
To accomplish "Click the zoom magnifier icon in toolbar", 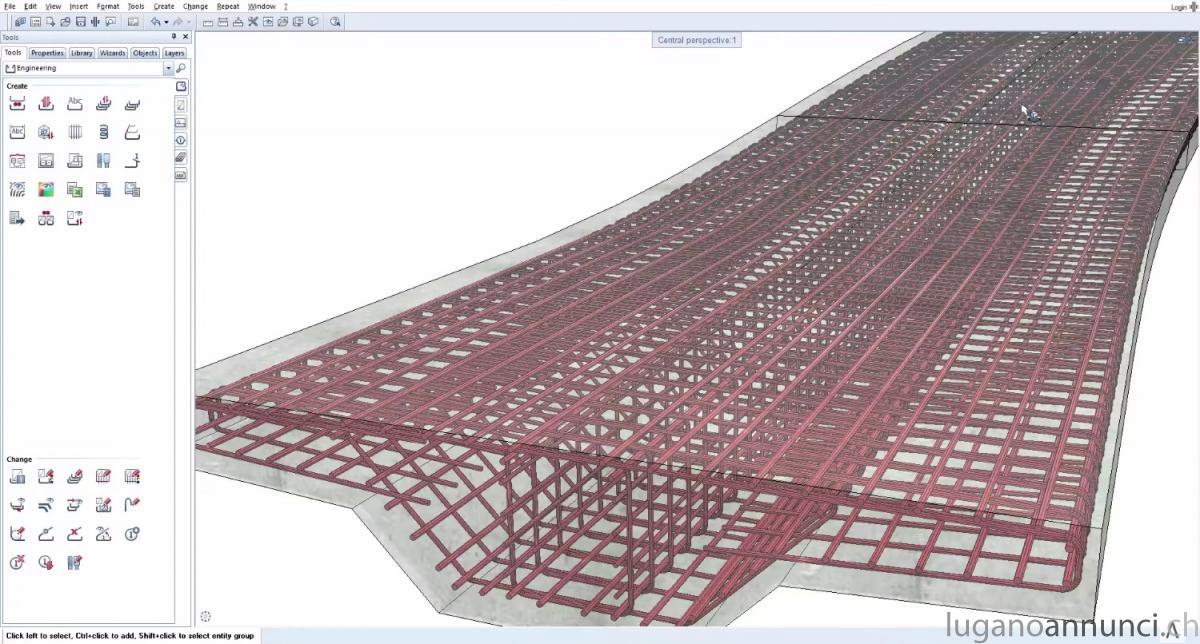I will 335,21.
